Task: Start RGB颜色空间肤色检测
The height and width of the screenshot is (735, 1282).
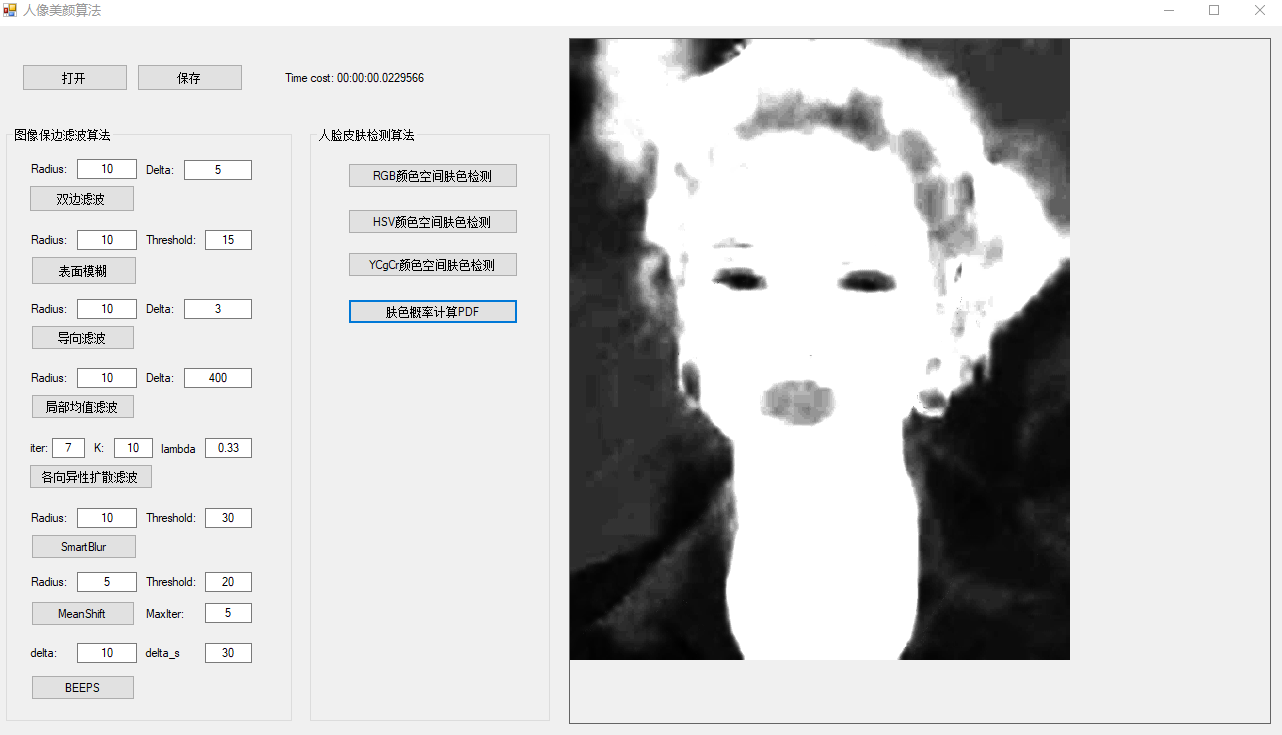Action: click(433, 176)
